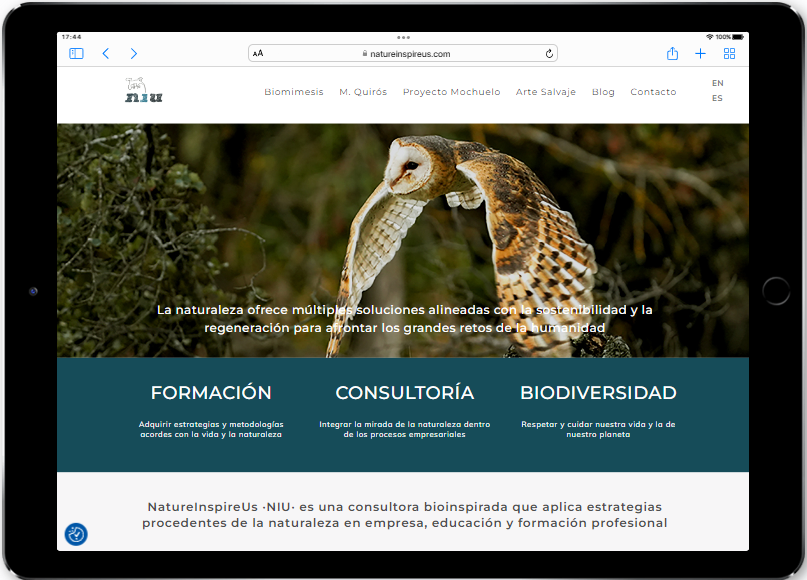Add a new tab with plus icon
The width and height of the screenshot is (807, 580).
700,54
